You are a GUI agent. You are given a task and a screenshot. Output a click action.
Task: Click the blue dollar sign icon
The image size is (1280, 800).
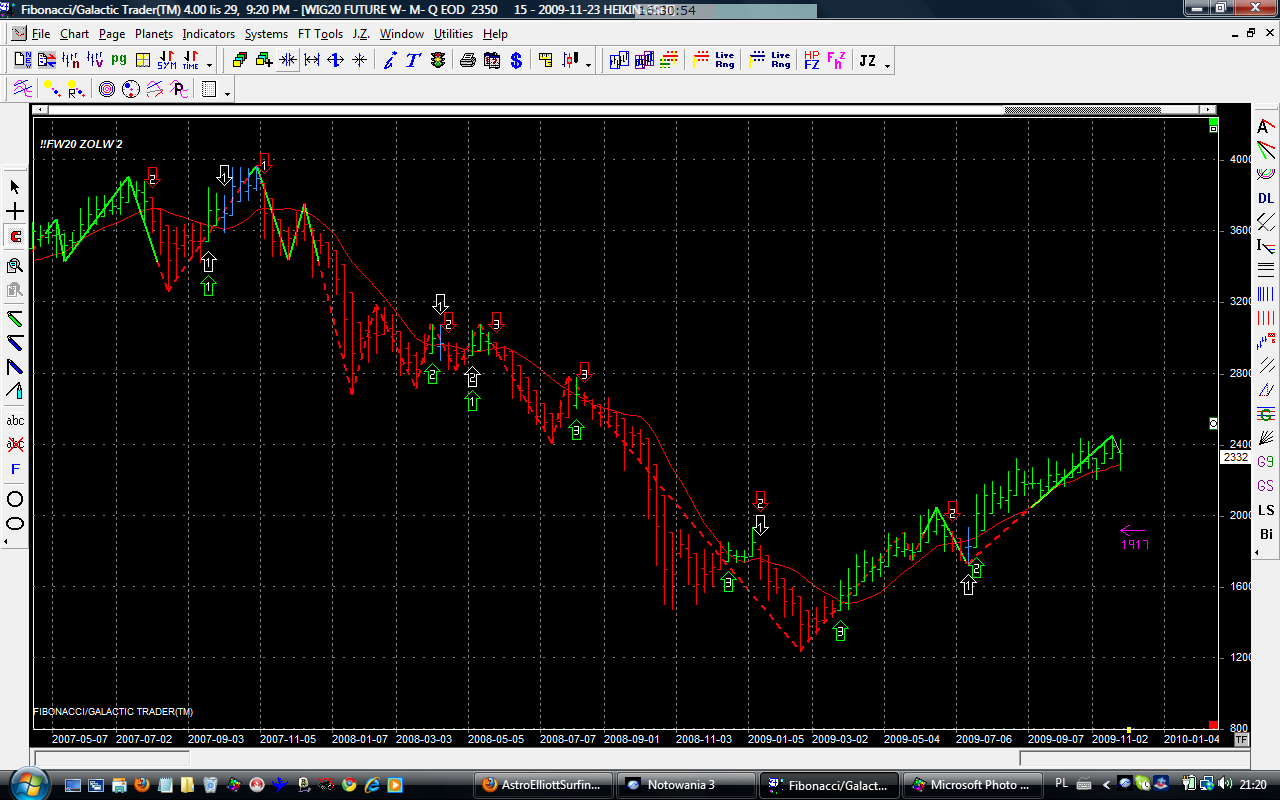(x=516, y=61)
